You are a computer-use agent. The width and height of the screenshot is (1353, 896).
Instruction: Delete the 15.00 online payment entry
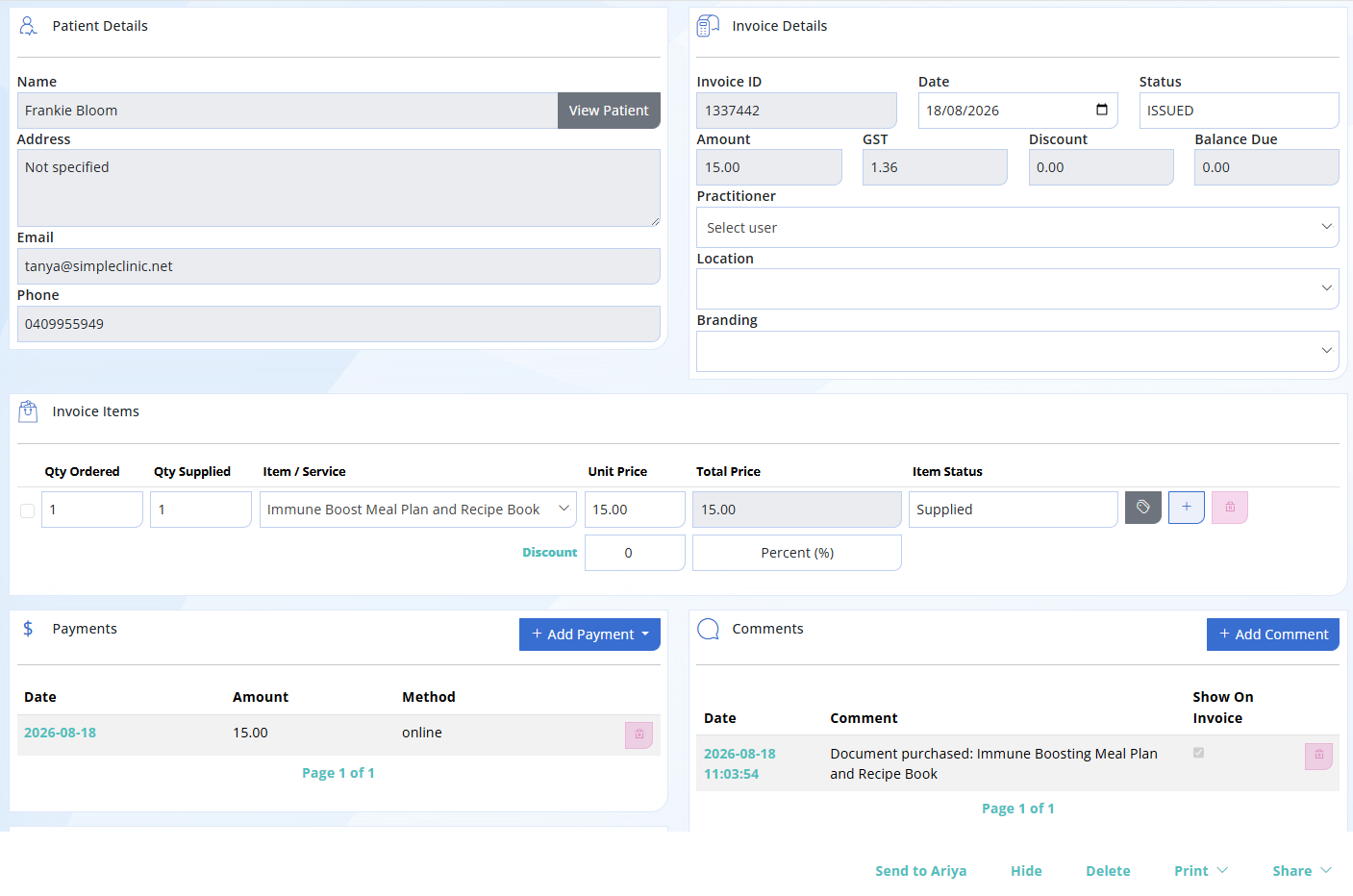click(639, 735)
